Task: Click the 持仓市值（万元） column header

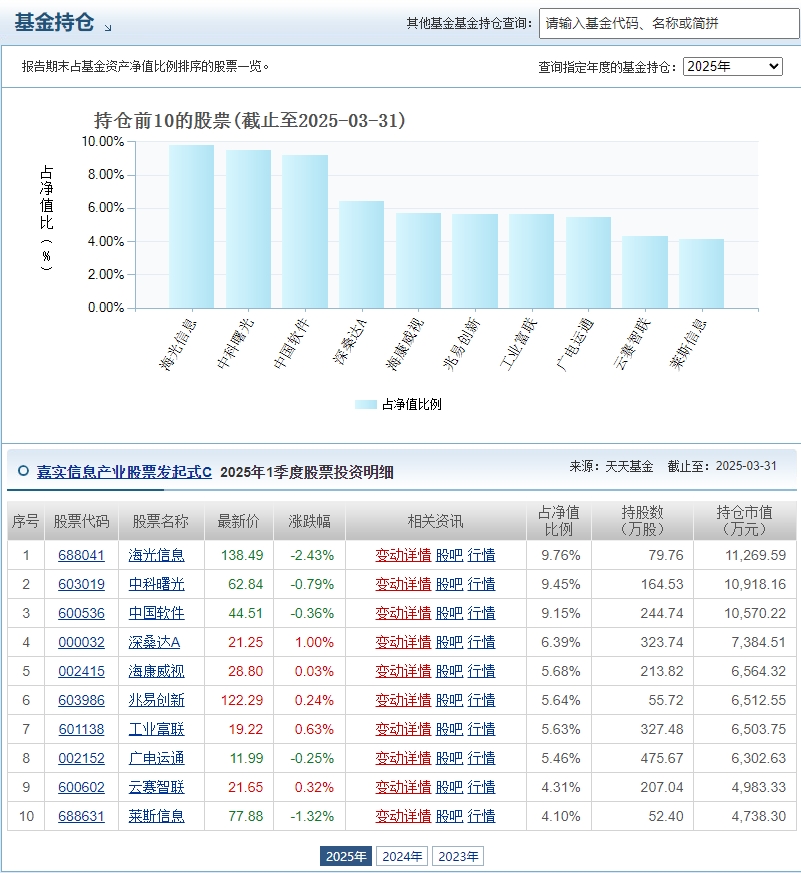Action: point(744,521)
